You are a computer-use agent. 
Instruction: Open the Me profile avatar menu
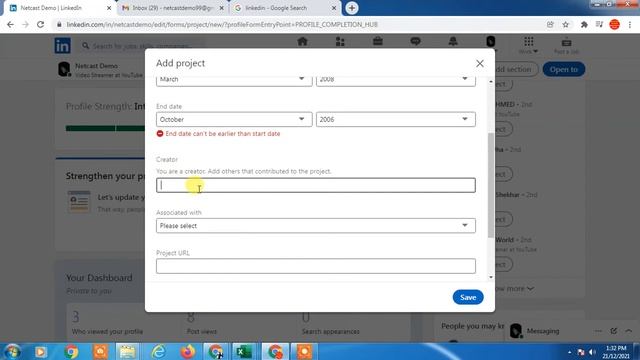[491, 42]
